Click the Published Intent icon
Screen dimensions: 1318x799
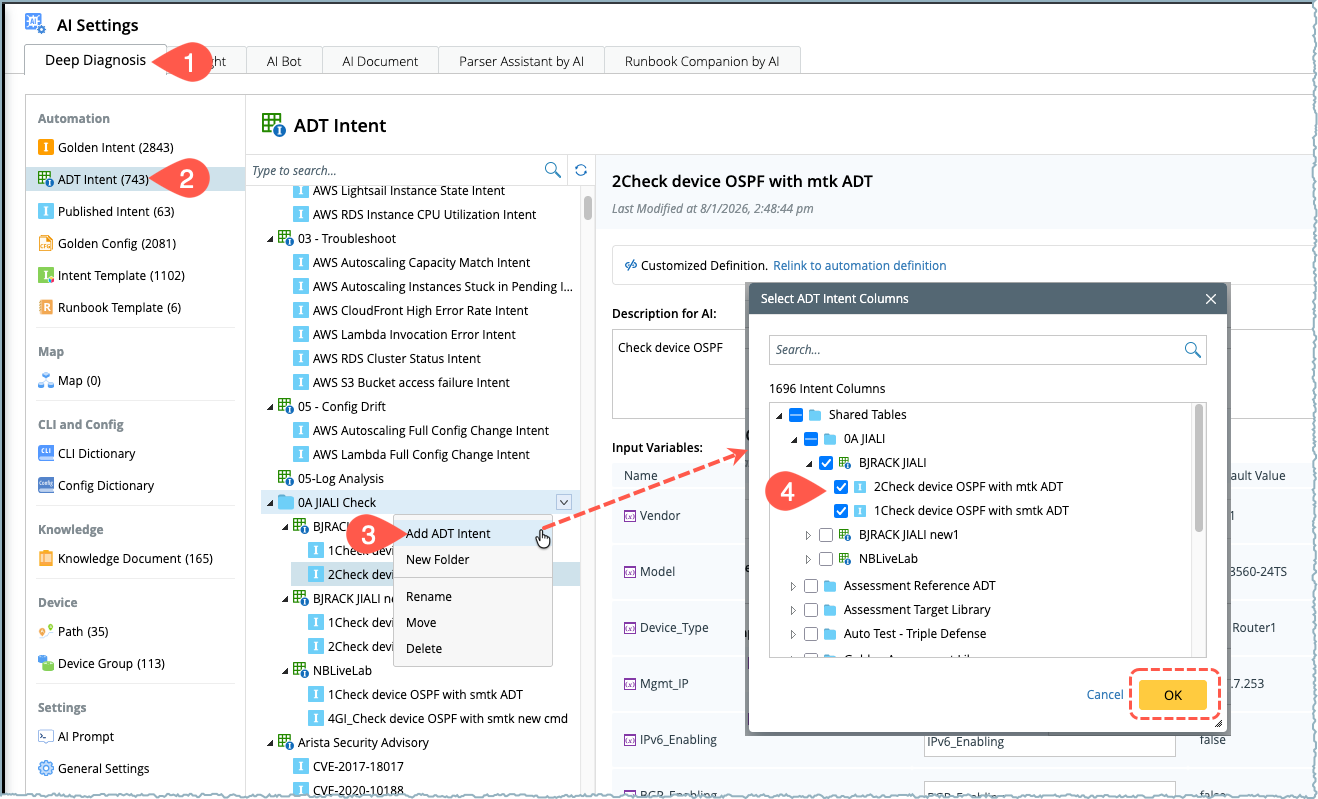coord(45,211)
